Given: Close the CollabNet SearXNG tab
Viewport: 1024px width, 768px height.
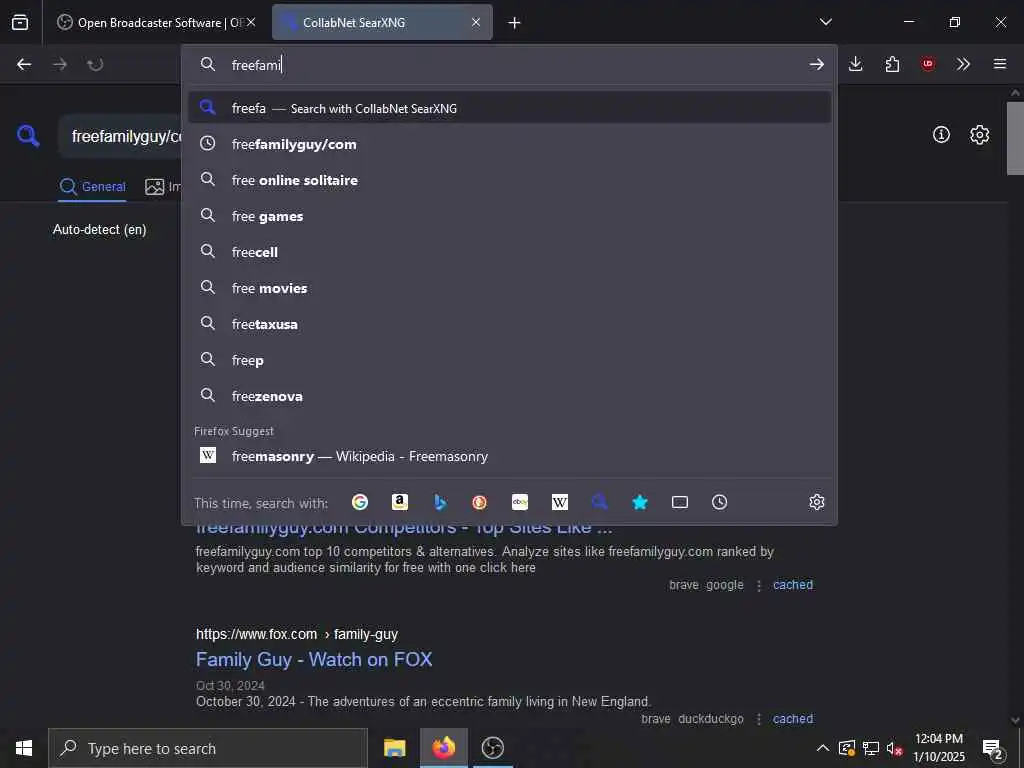Looking at the screenshot, I should [x=476, y=22].
